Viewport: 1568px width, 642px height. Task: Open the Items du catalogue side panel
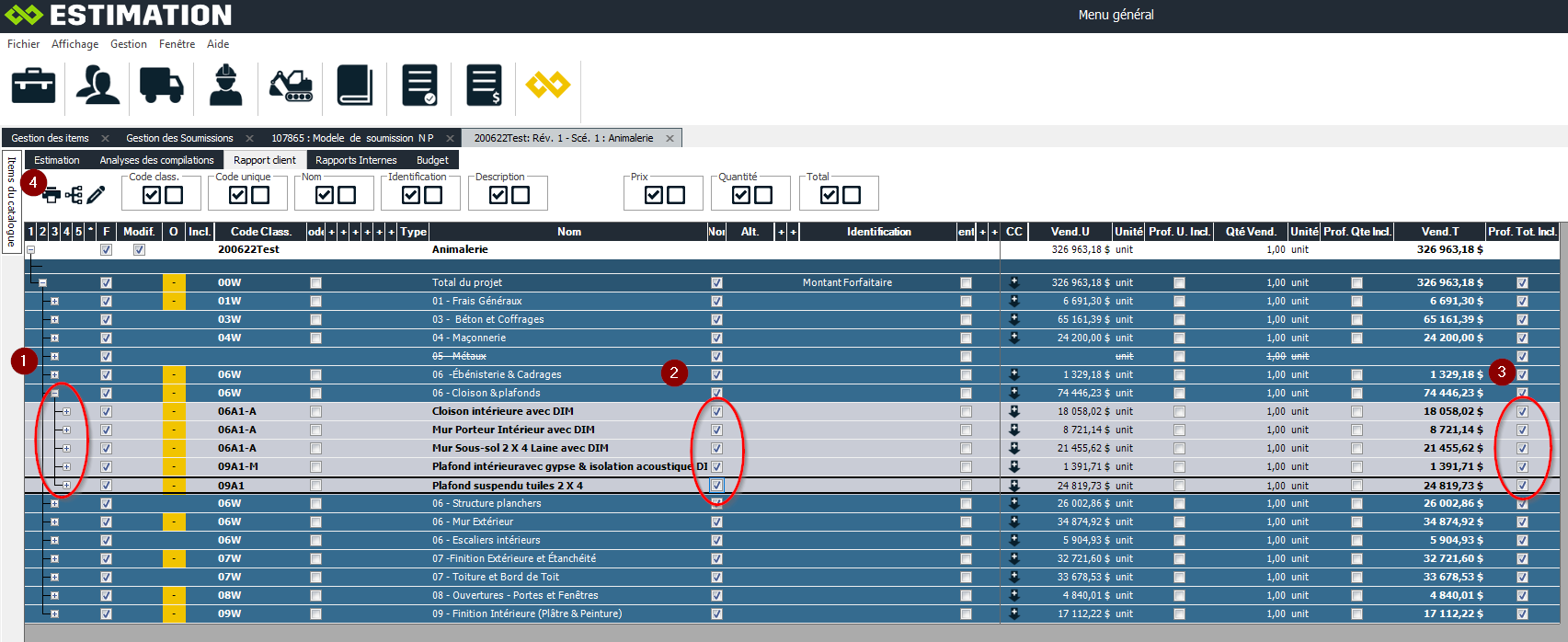pos(11,201)
